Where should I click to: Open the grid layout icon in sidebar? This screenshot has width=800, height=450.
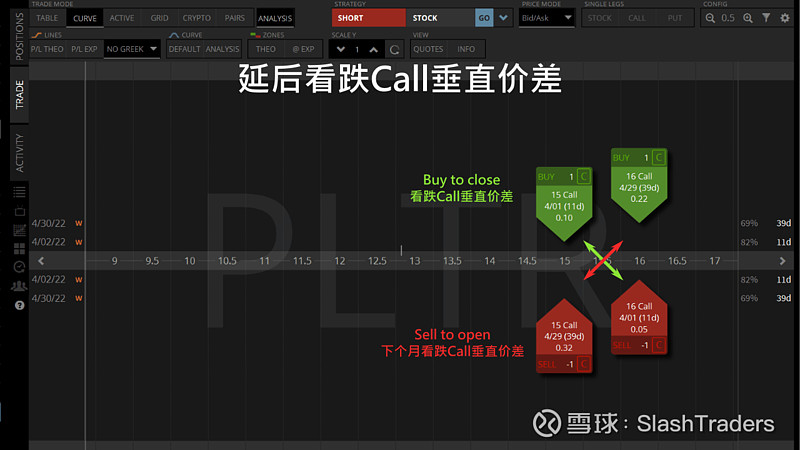click(x=19, y=248)
